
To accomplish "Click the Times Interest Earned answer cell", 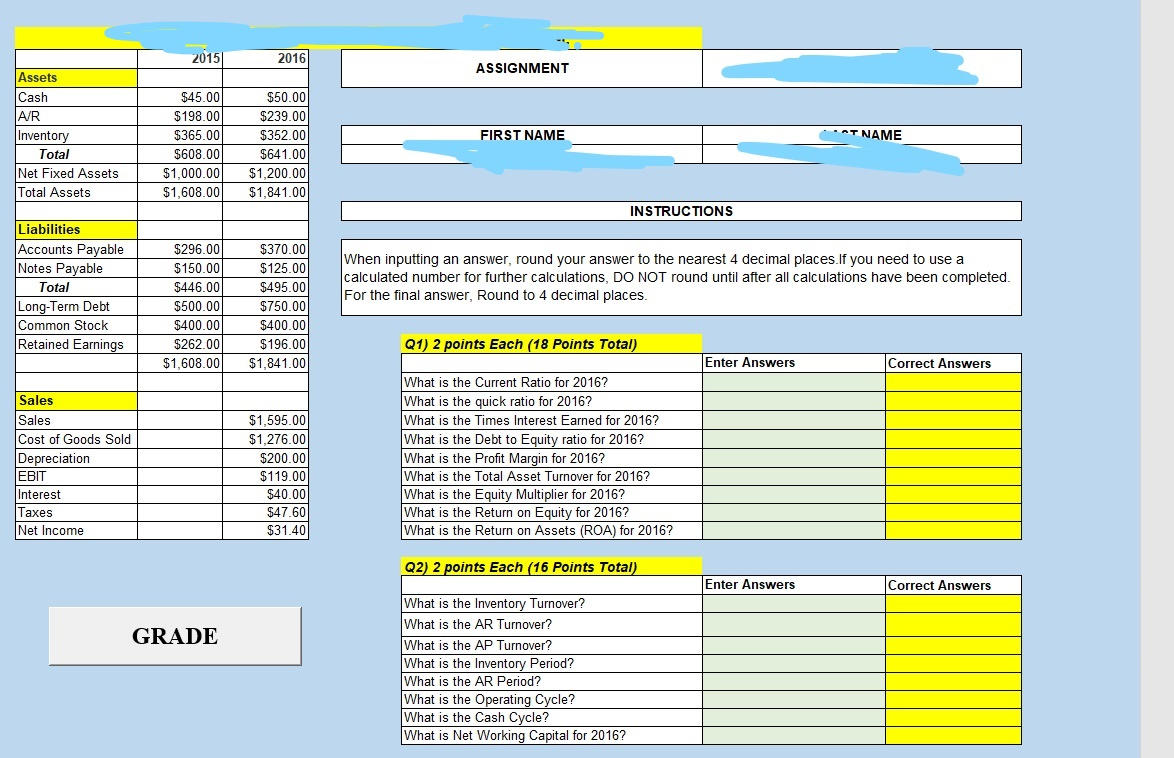I will click(792, 420).
